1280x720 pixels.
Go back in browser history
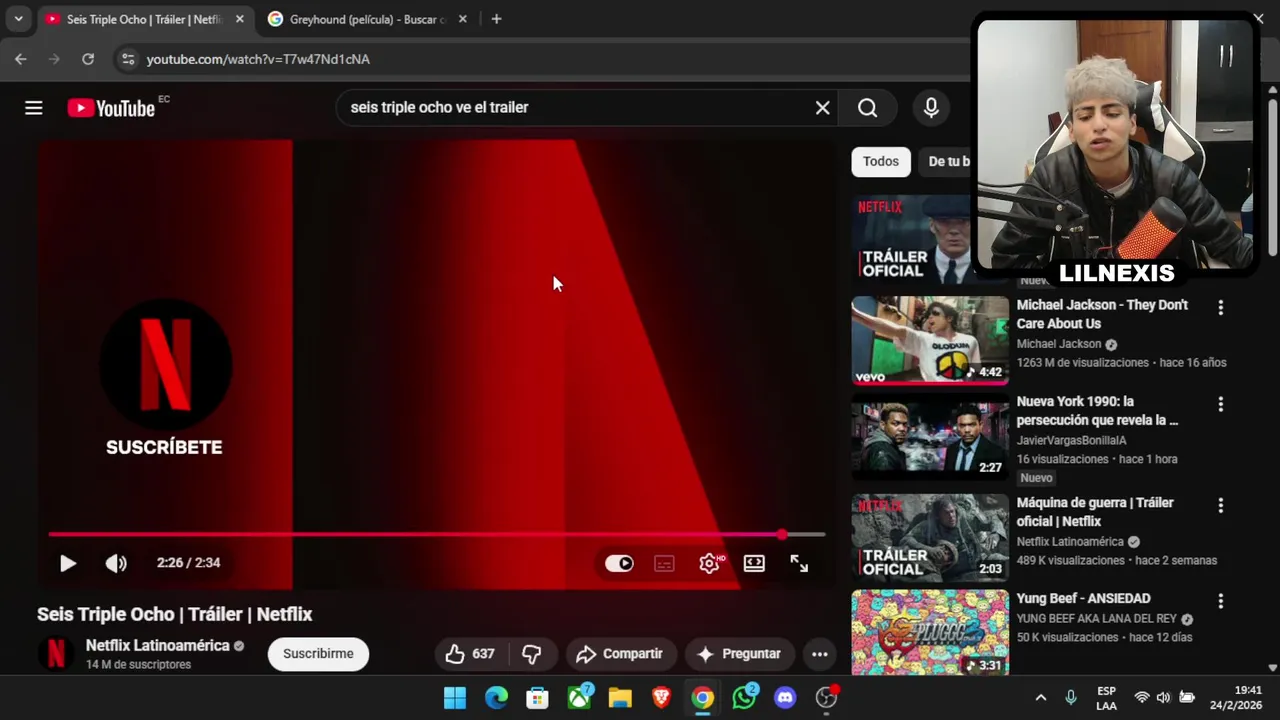(20, 59)
